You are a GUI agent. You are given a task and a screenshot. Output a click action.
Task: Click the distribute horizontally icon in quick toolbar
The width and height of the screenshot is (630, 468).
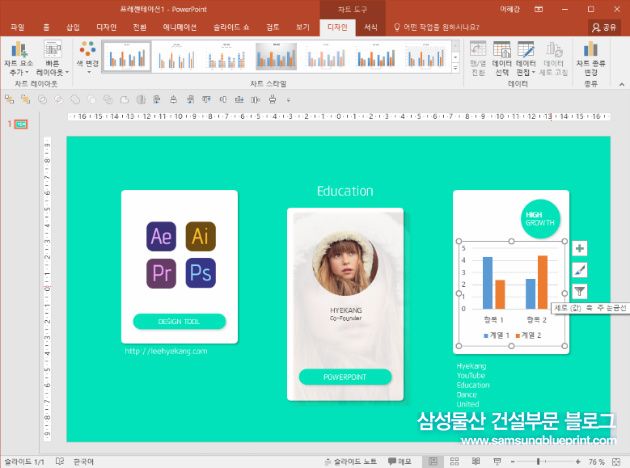pos(256,99)
